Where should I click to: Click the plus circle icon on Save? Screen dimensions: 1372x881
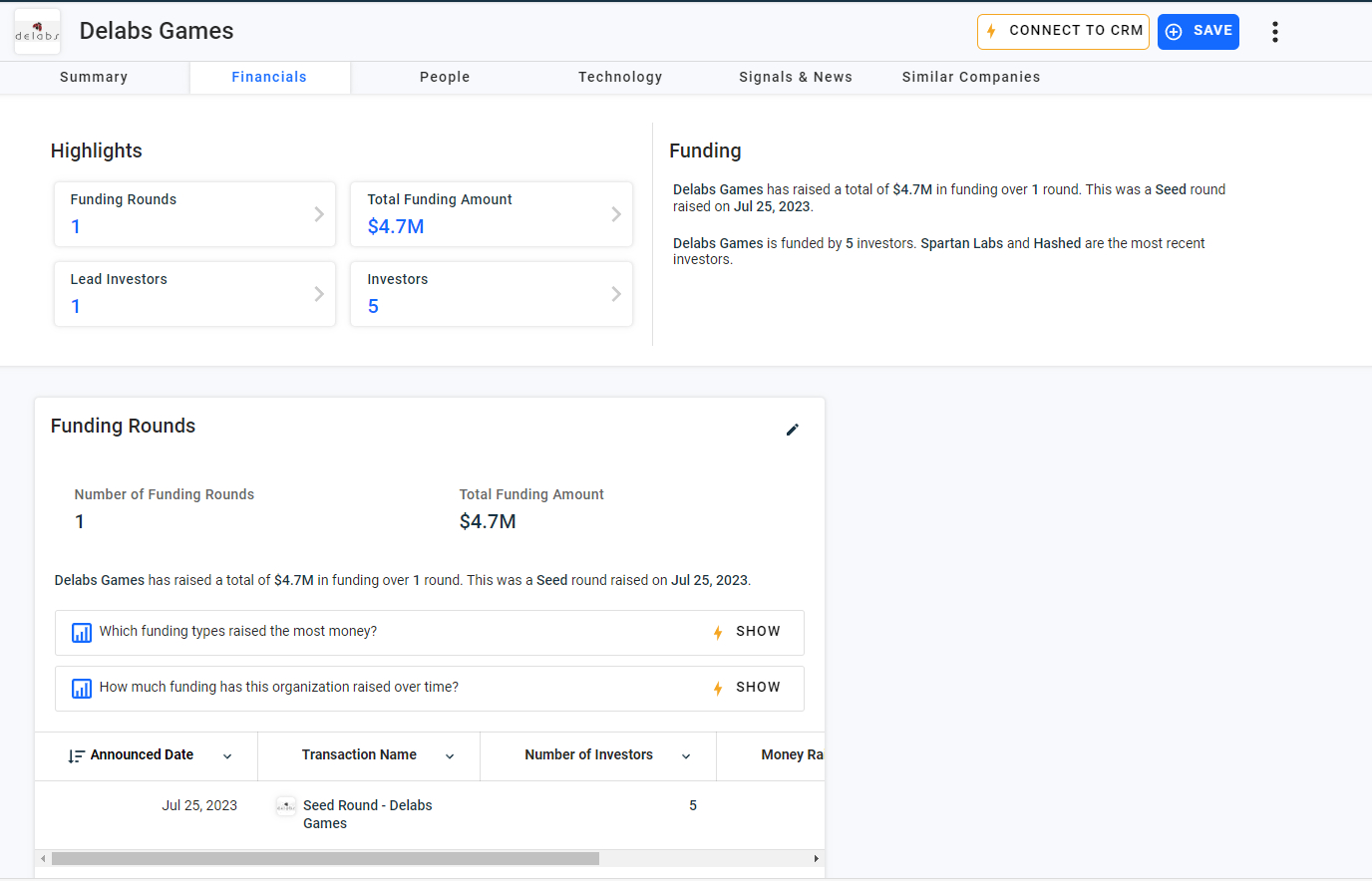coord(1174,32)
